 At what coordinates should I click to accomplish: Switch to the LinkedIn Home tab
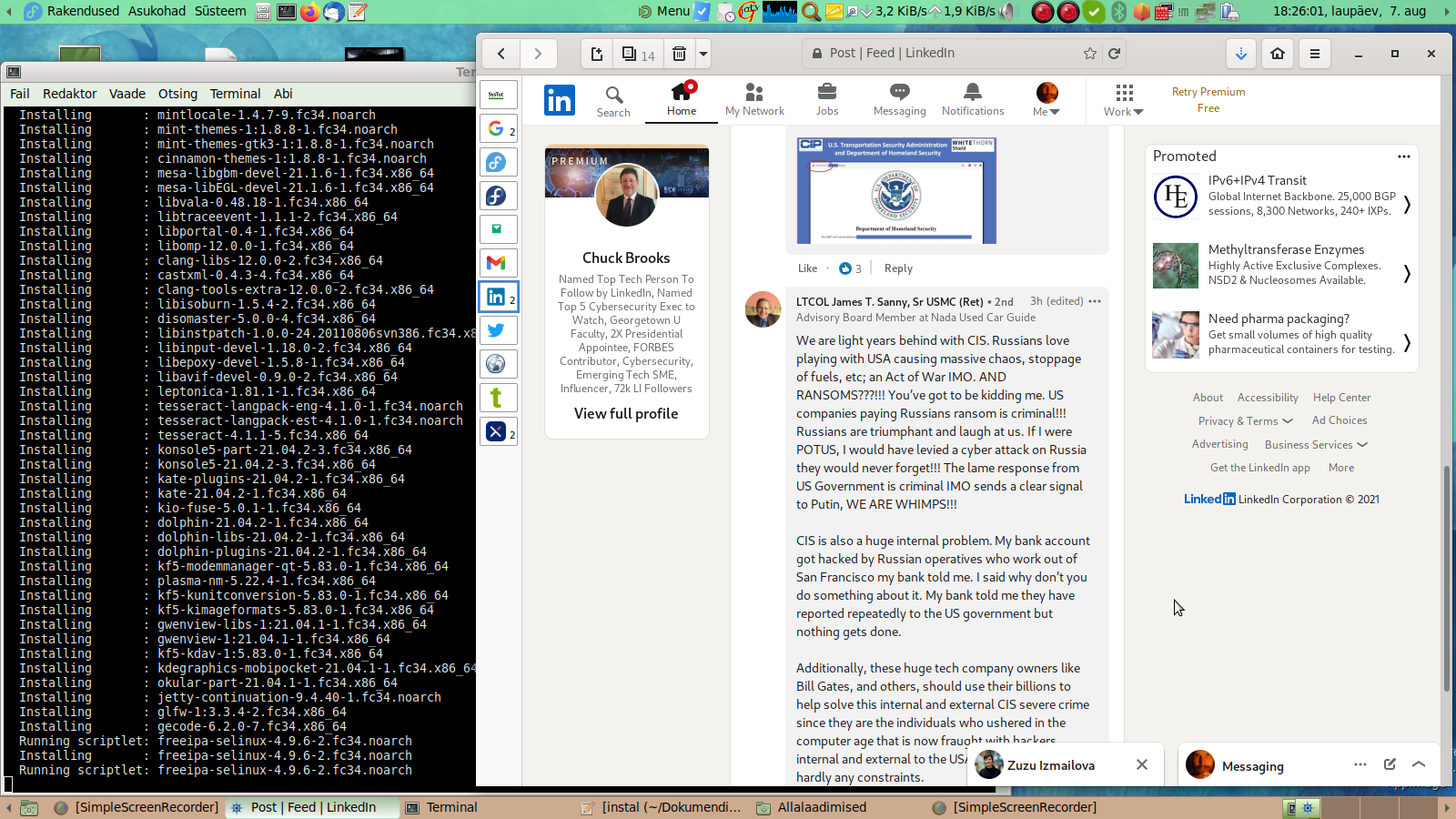click(682, 100)
